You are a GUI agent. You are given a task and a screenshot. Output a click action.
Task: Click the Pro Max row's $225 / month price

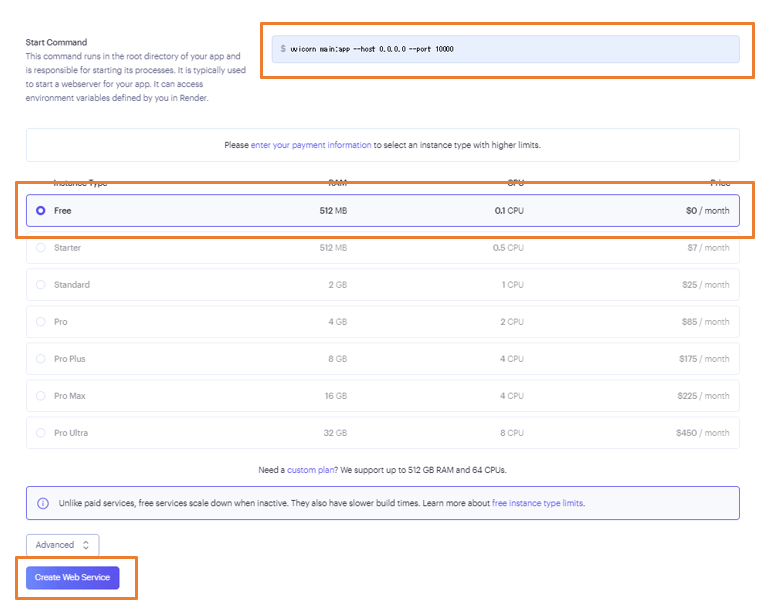tap(703, 396)
